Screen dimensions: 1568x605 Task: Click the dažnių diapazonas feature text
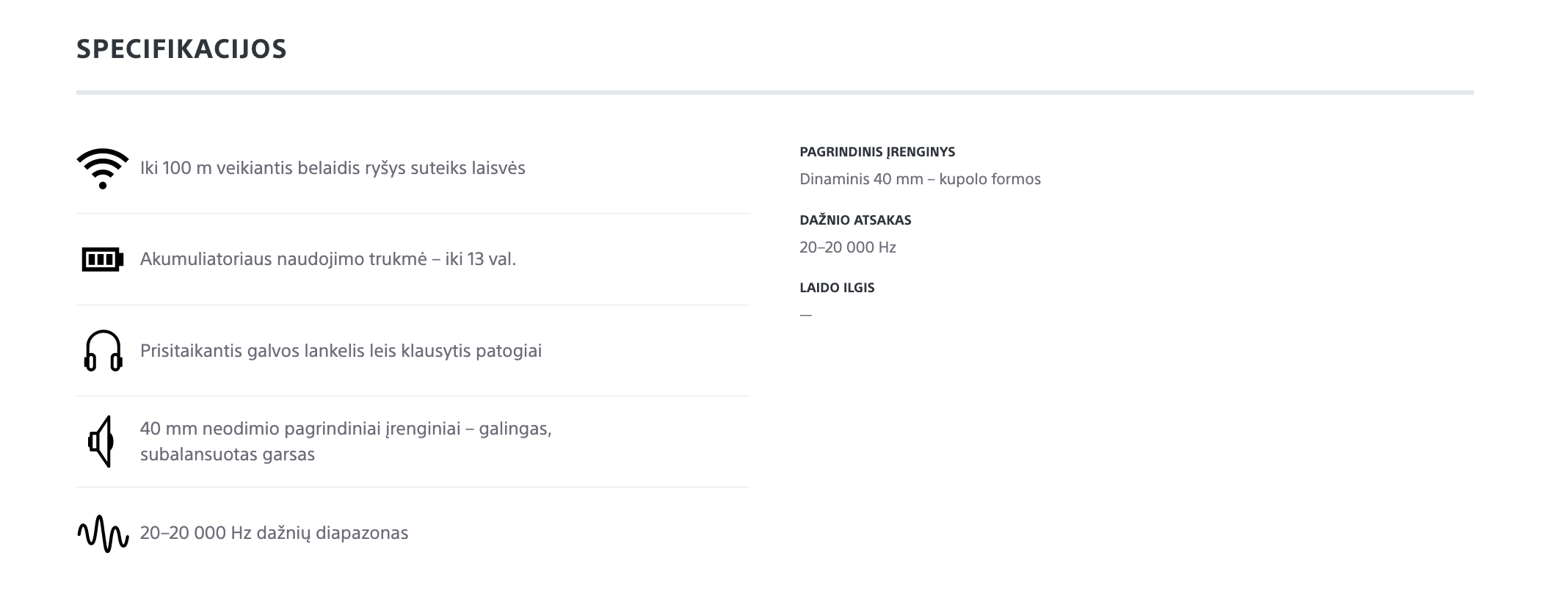(274, 533)
